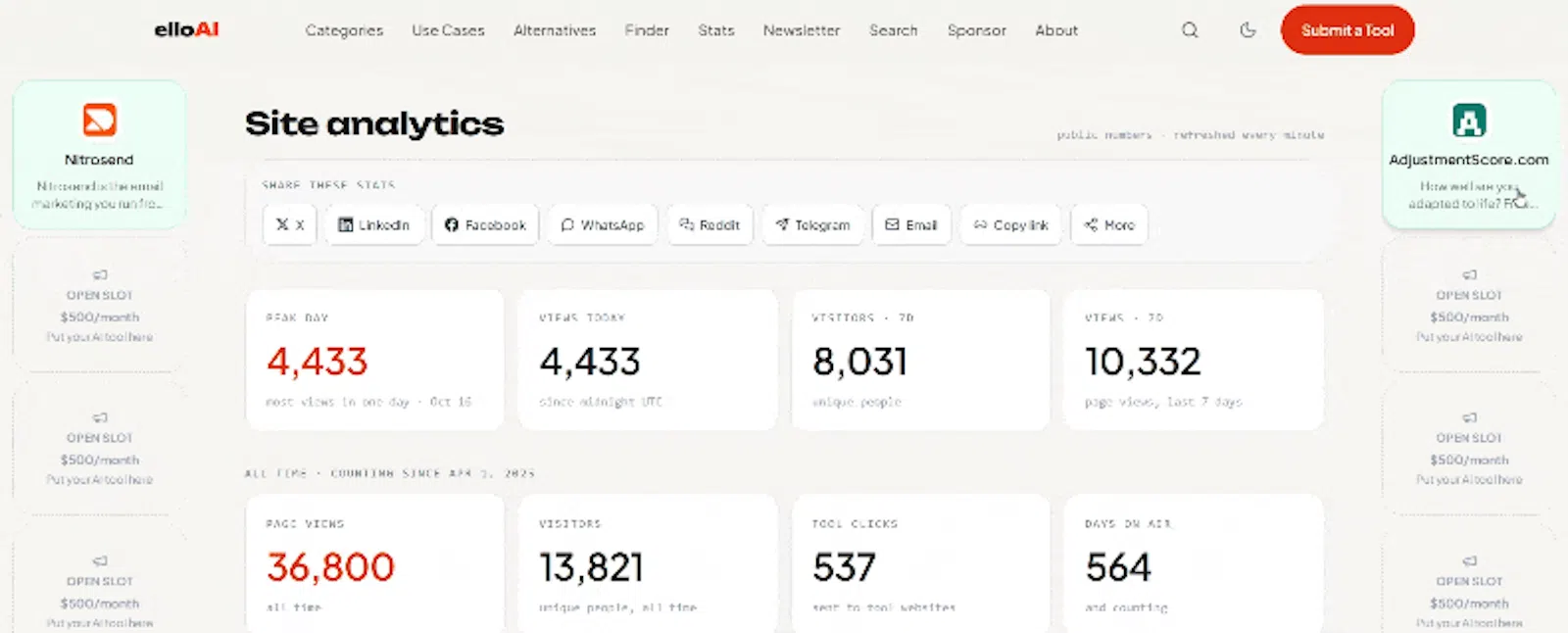
Task: Go to Alternatives page
Action: point(555,30)
